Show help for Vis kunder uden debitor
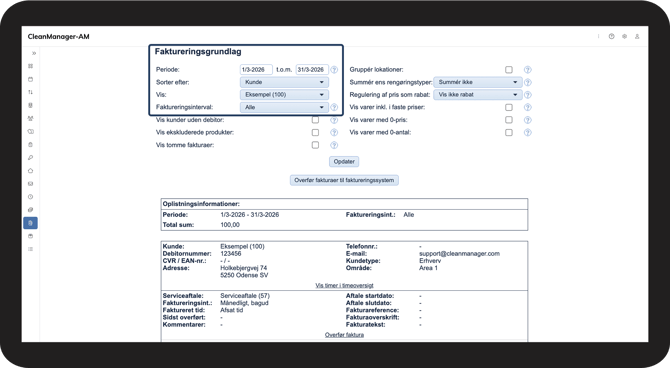Viewport: 670px width, 368px height. tap(334, 120)
